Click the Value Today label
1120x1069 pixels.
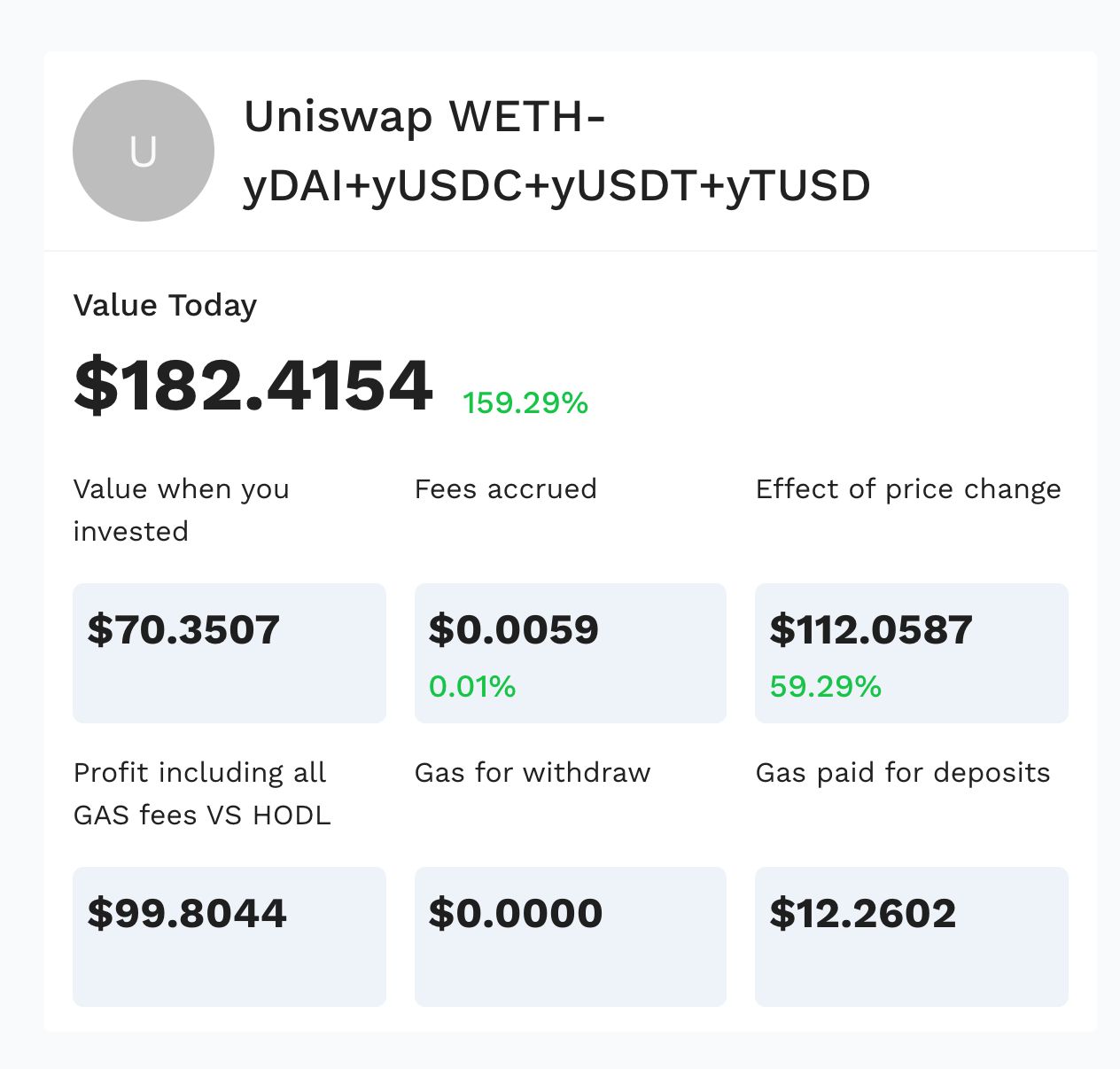165,305
